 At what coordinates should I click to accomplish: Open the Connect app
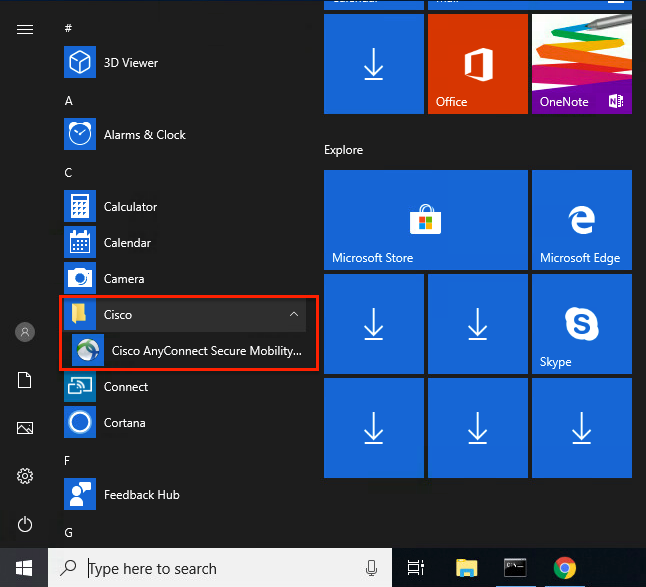(185, 386)
